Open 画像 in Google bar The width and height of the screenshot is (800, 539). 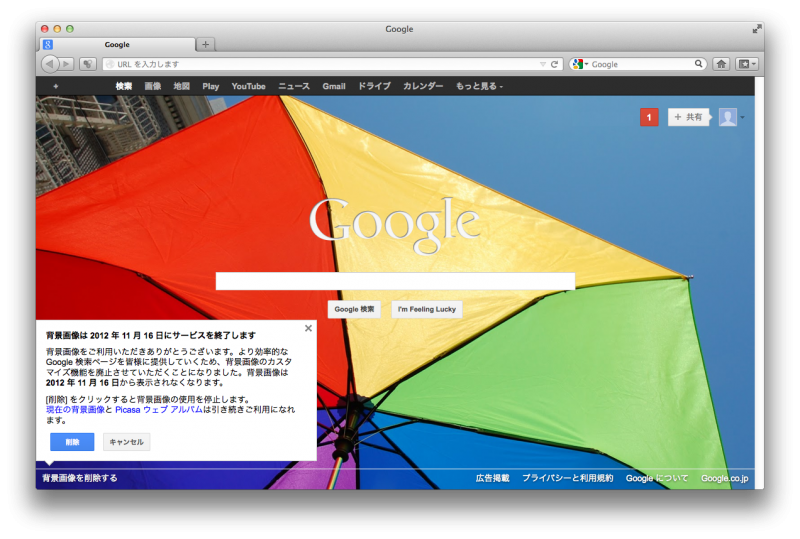click(x=153, y=86)
